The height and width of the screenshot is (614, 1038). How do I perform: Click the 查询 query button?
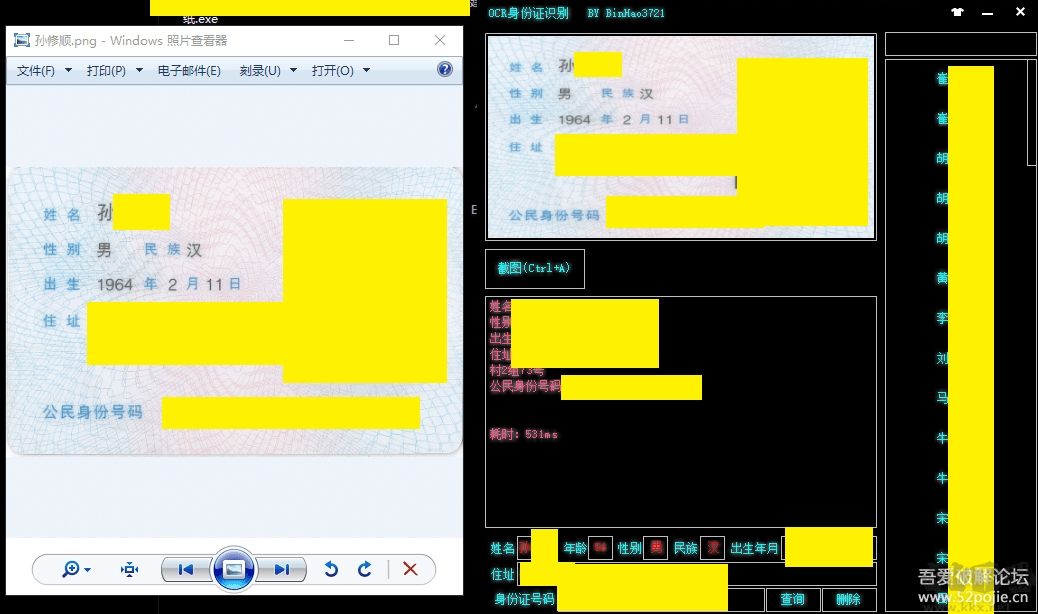792,599
